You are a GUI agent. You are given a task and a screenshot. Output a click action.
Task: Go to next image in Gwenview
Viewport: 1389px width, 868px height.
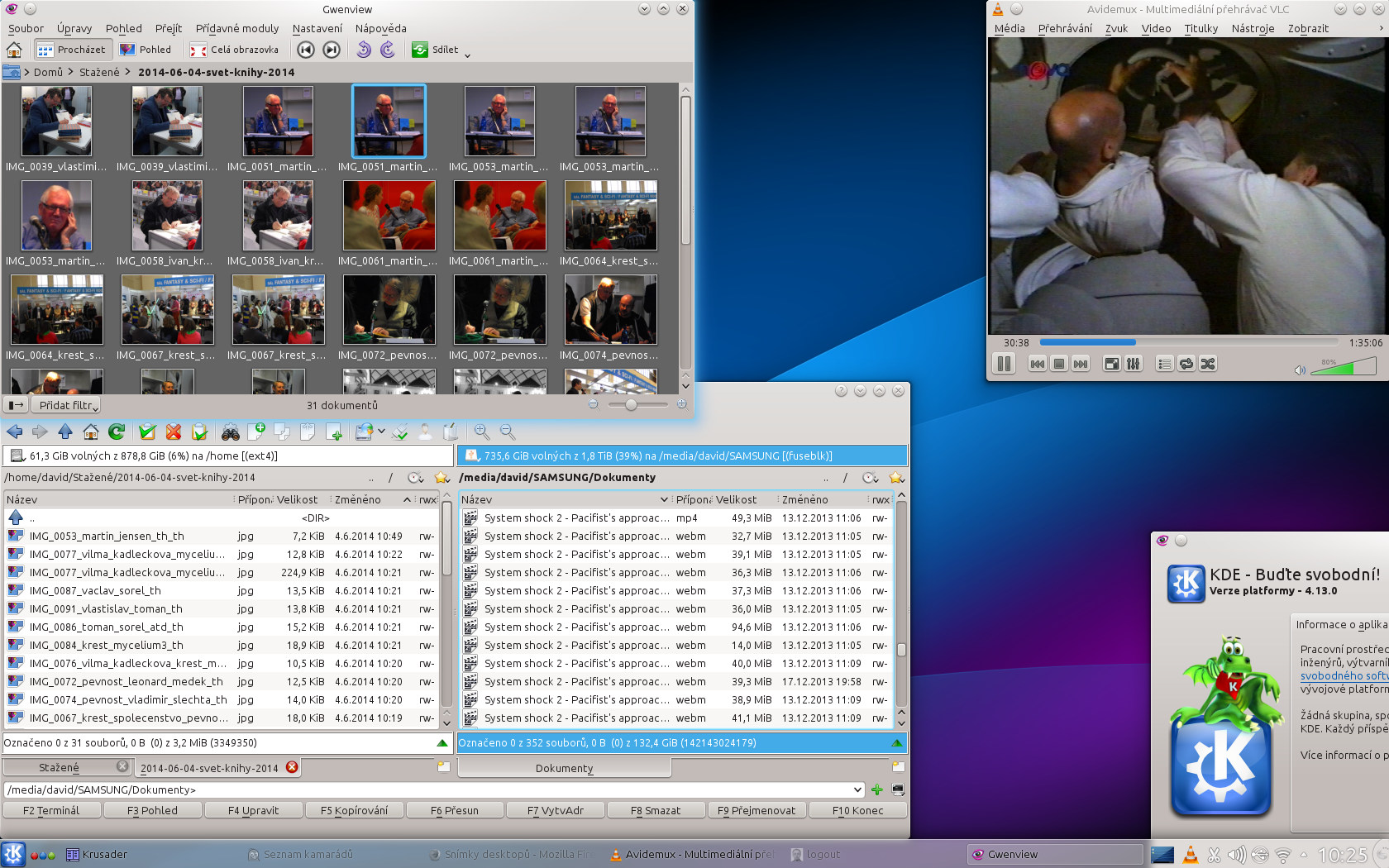[332, 50]
